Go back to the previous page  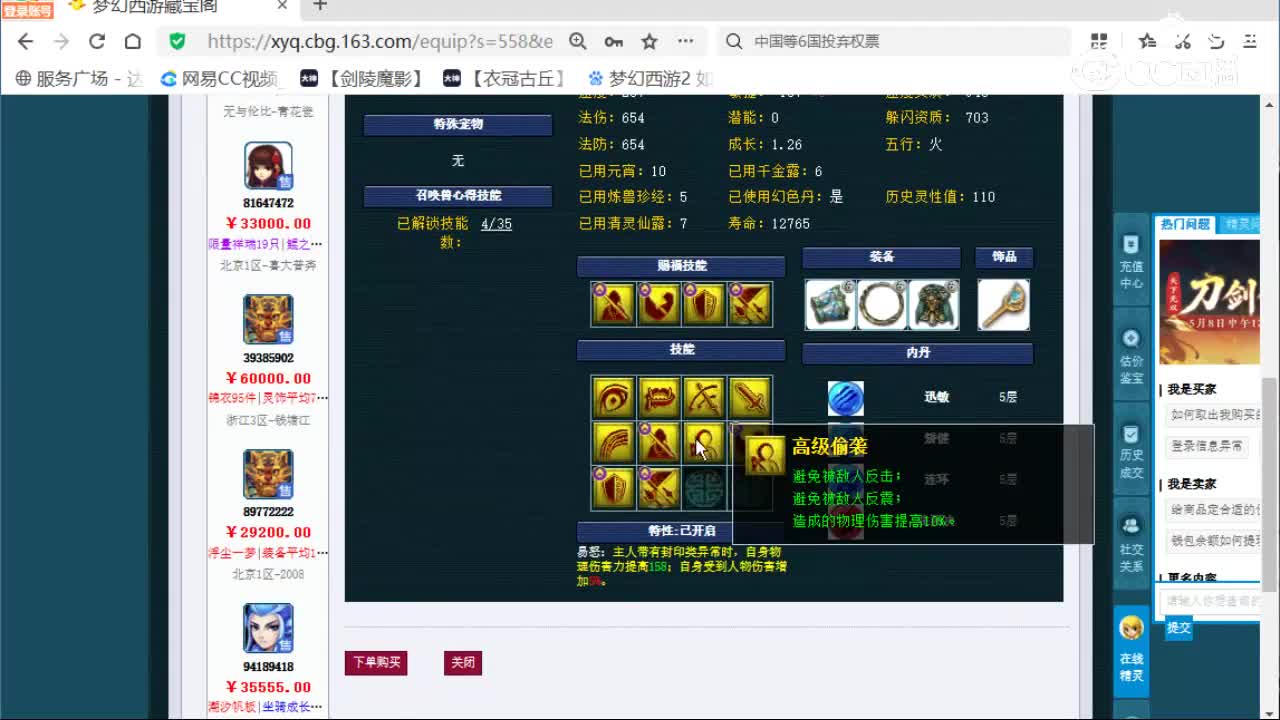(26, 41)
